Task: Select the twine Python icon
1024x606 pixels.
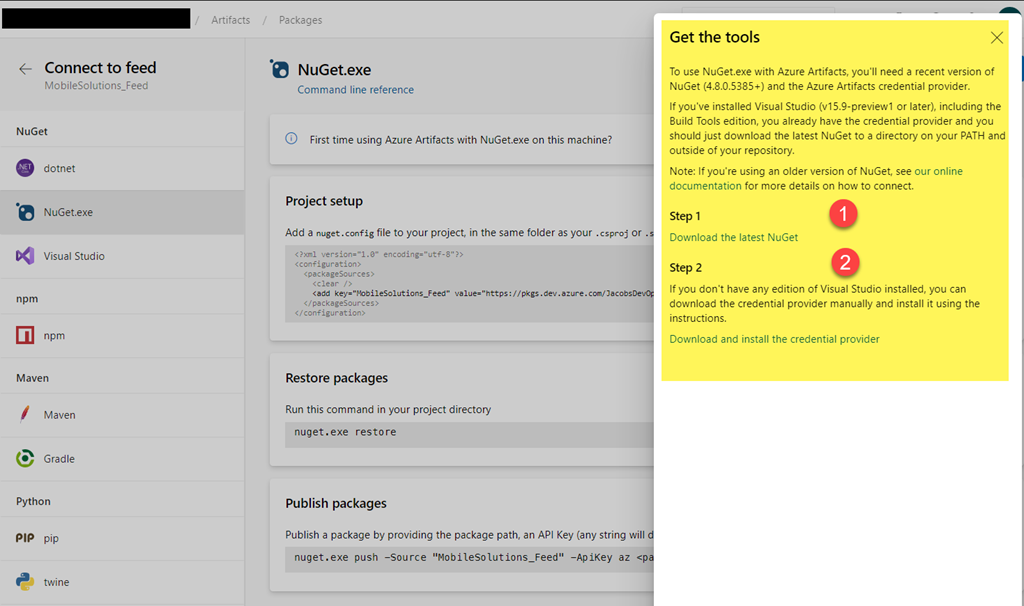Action: [25, 582]
